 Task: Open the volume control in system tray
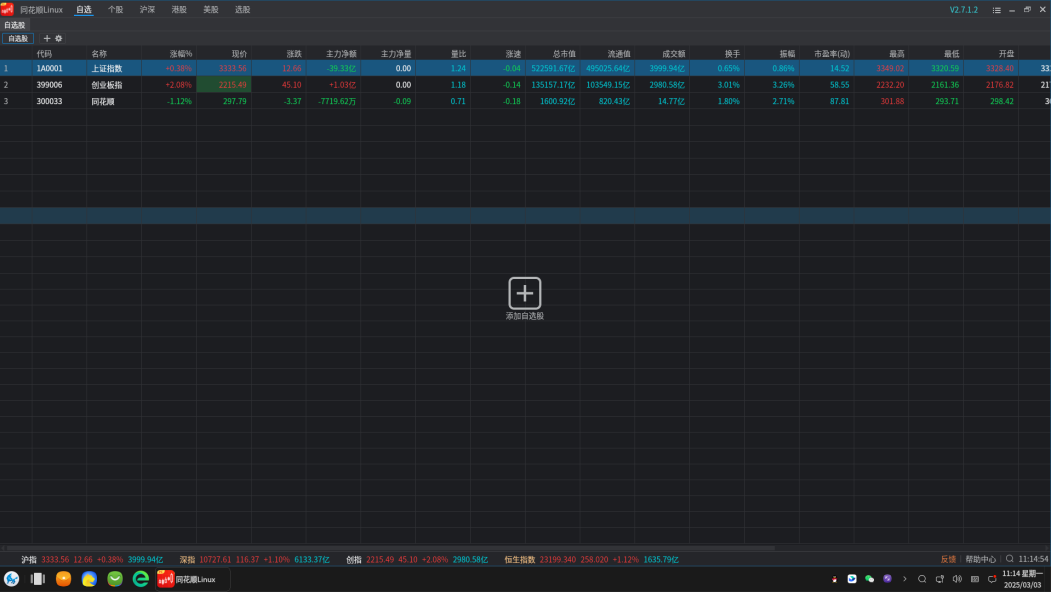point(957,579)
